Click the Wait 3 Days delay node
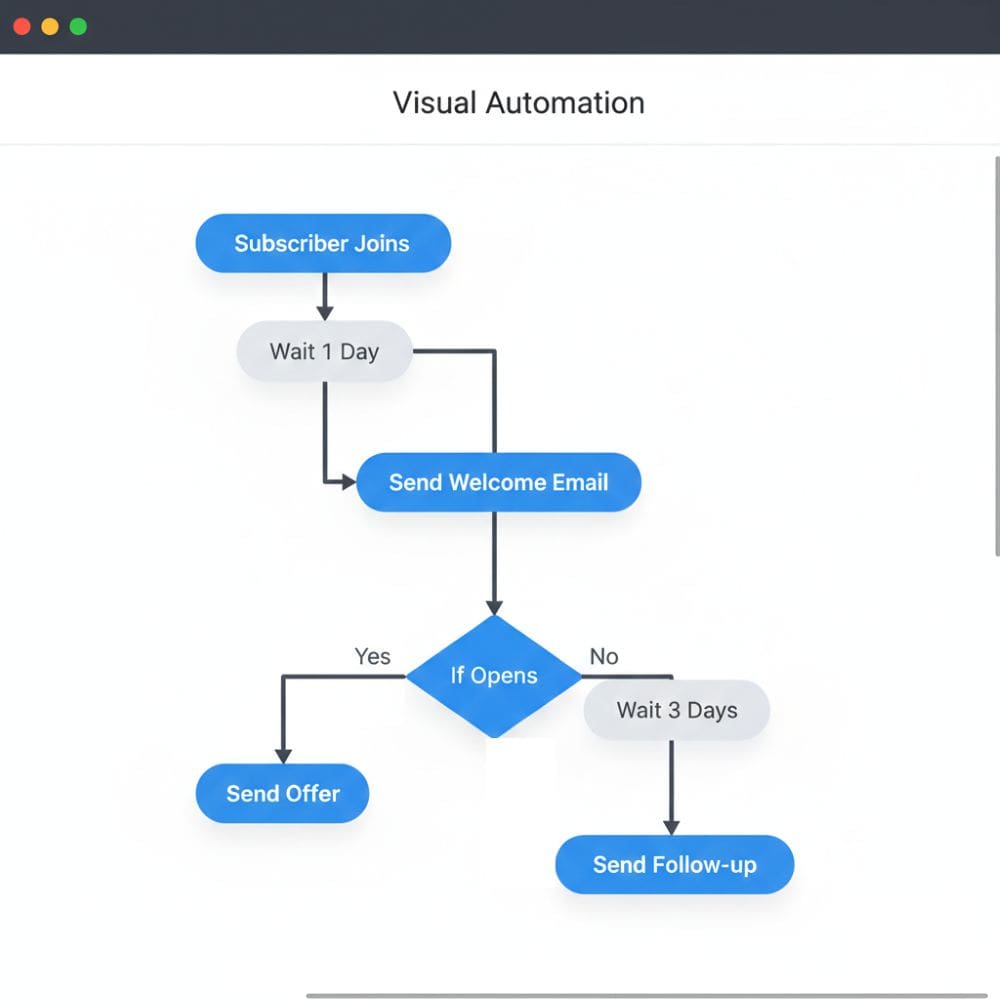 pyautogui.click(x=677, y=710)
